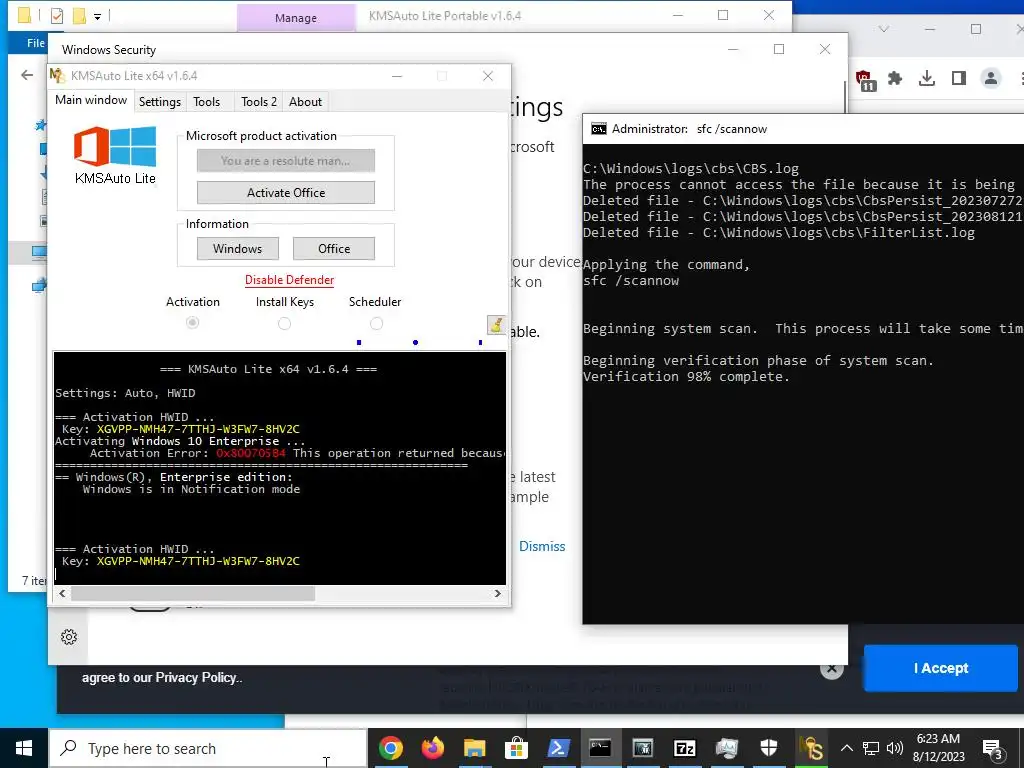Switch to Command Prompt taskbar icon

pyautogui.click(x=600, y=748)
